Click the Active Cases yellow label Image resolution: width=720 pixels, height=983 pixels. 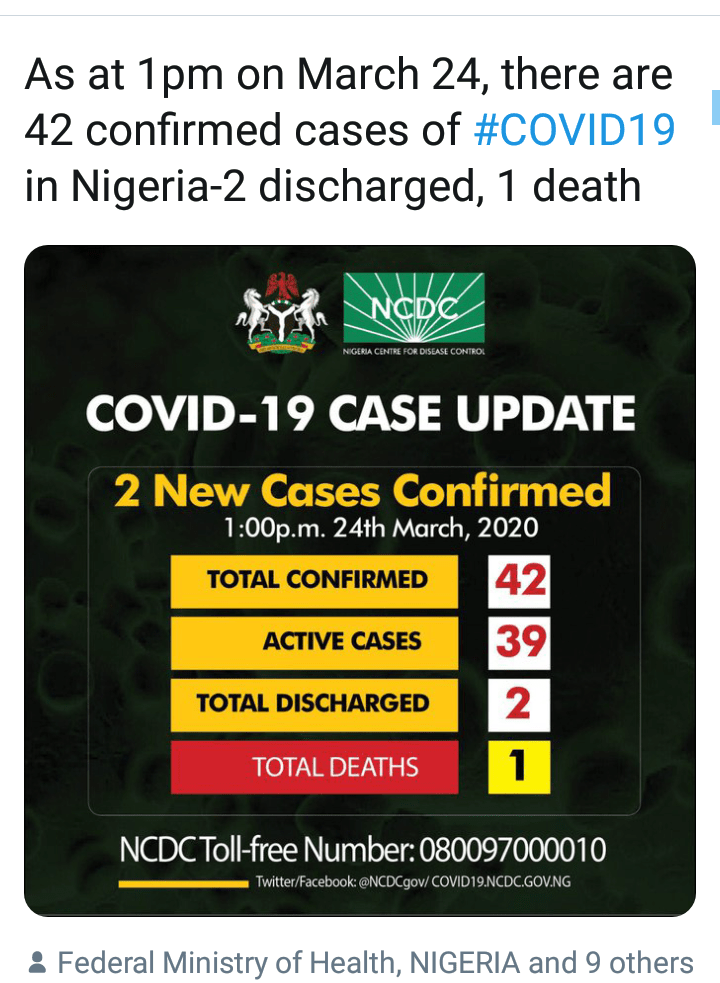(x=315, y=641)
